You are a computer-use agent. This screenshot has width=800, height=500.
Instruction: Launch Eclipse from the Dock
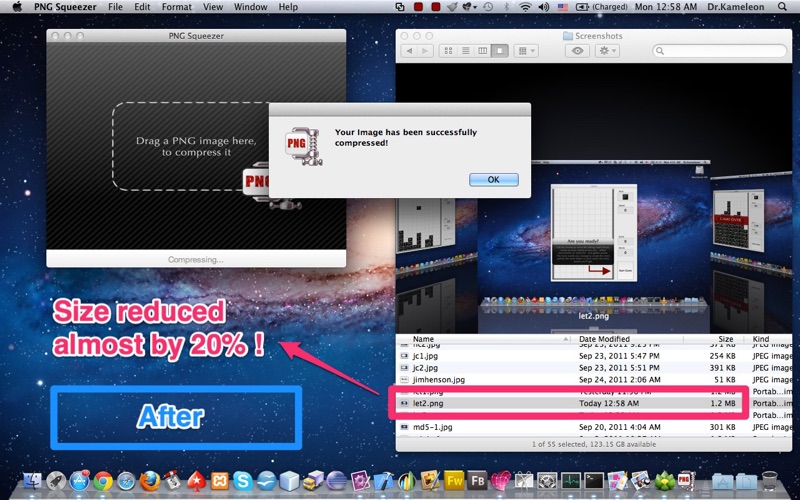337,480
